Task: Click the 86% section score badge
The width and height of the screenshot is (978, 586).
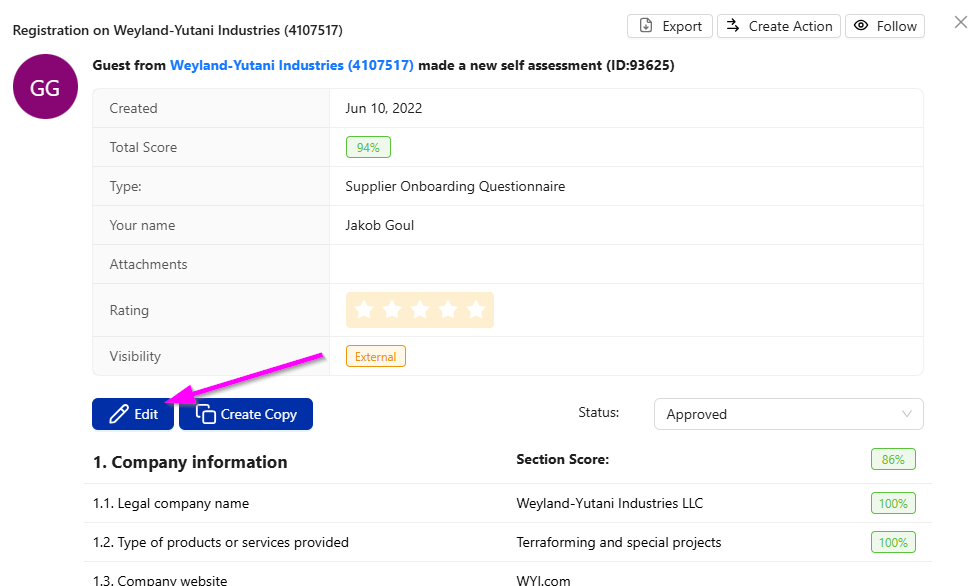Action: 893,459
